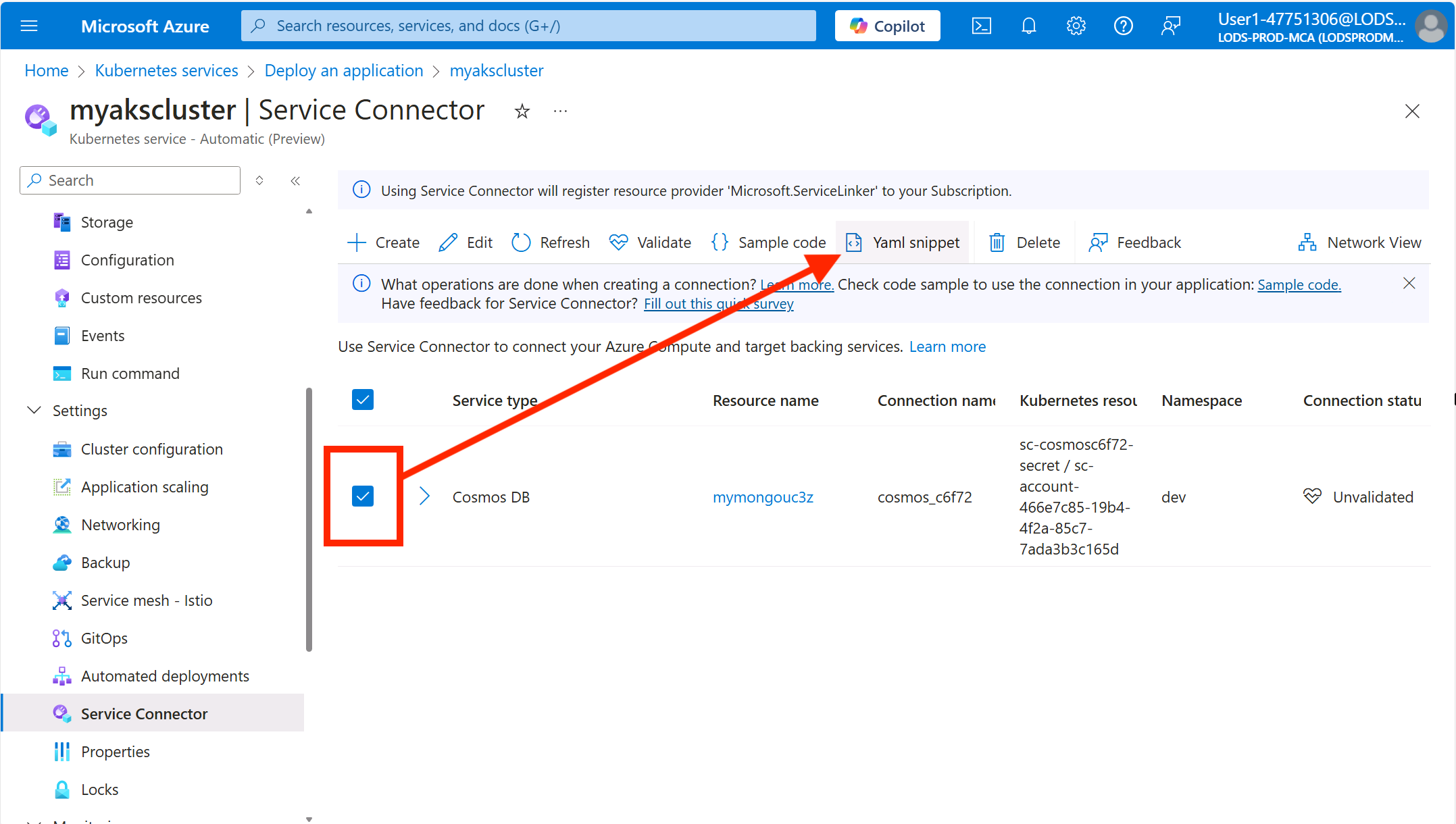The height and width of the screenshot is (824, 1456).
Task: Click the expand/collapse all sidebar groups icon
Action: click(x=259, y=180)
